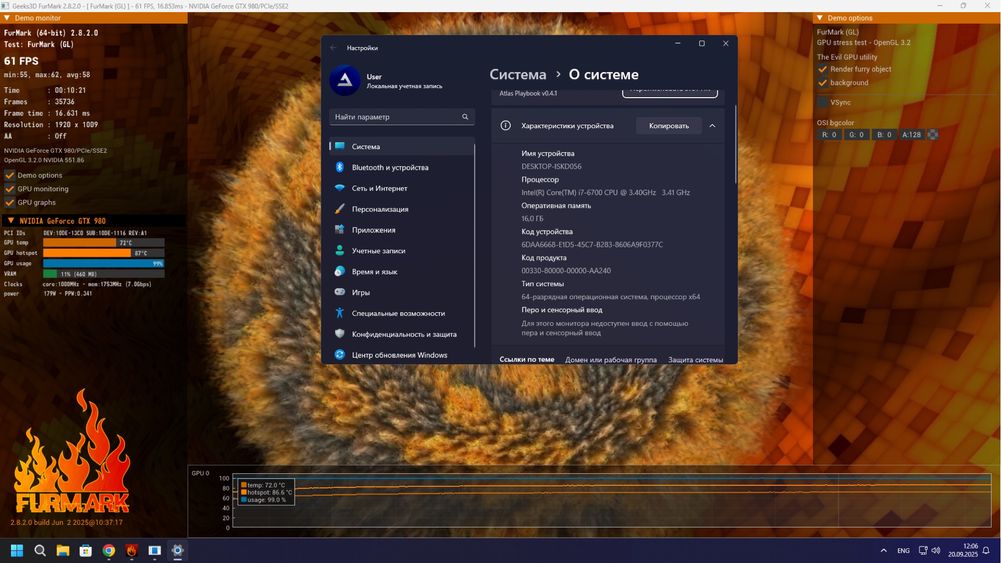The image size is (1001, 563).
Task: Adjust the A:128 alpha field
Action: (911, 135)
